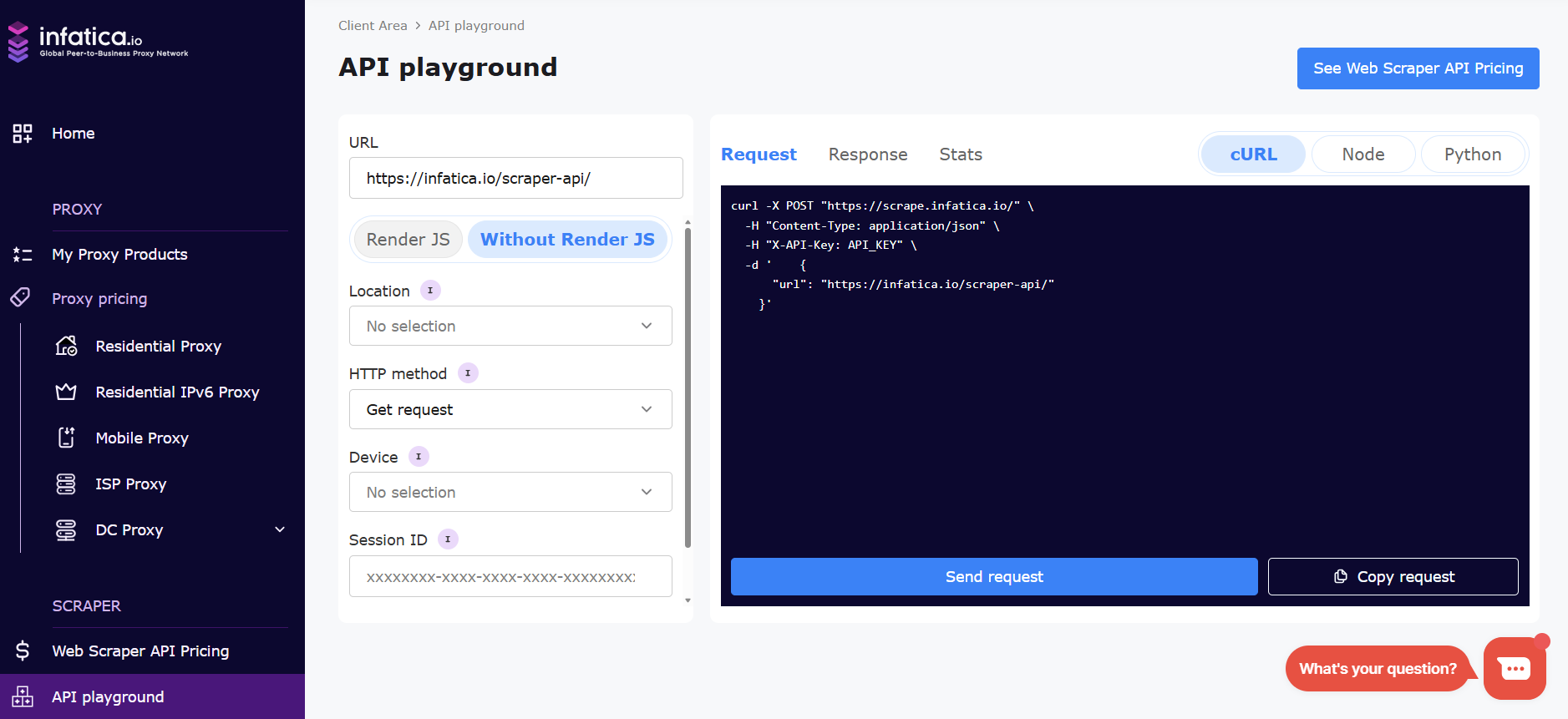Click the Proxy pricing tag icon
Image resolution: width=1568 pixels, height=719 pixels.
pyautogui.click(x=20, y=297)
